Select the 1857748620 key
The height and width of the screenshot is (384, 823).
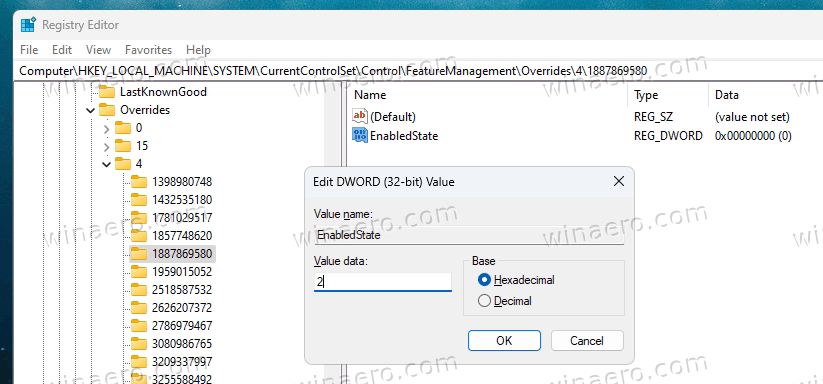tap(182, 236)
